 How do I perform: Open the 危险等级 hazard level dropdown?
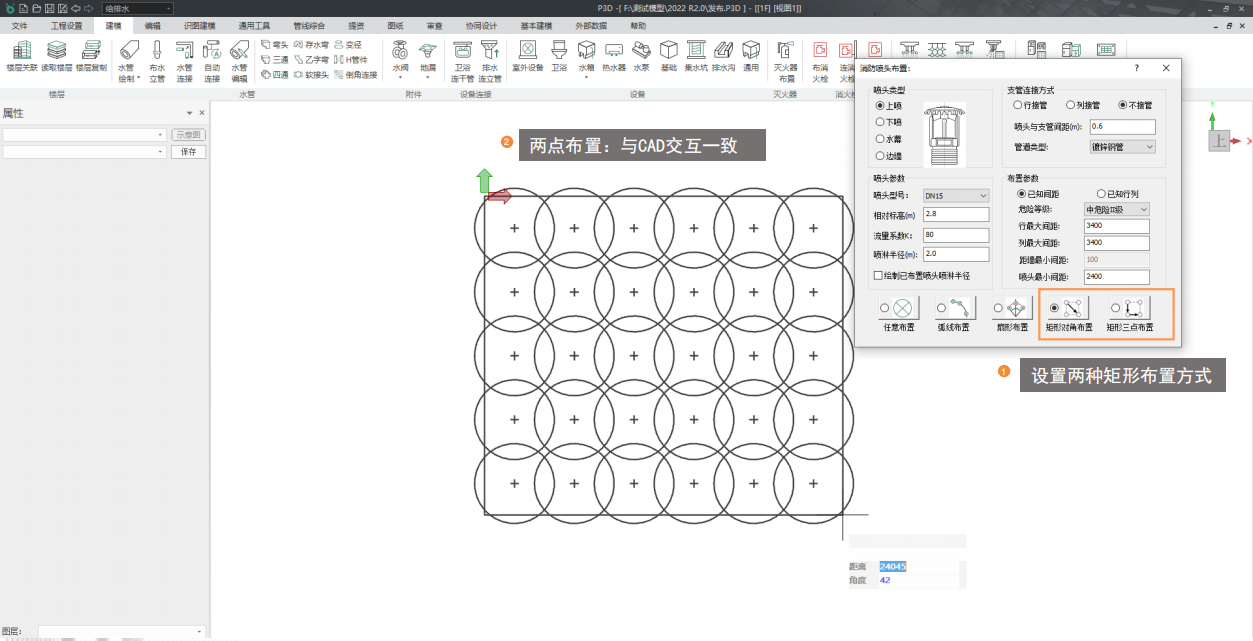click(x=1116, y=210)
